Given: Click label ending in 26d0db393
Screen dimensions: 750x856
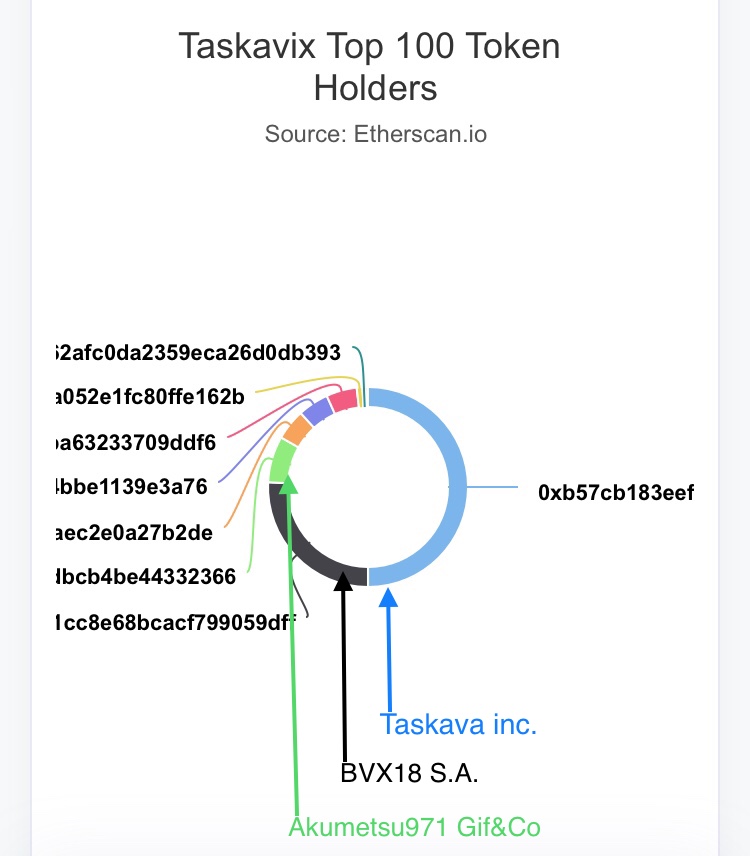Looking at the screenshot, I should coord(200,352).
